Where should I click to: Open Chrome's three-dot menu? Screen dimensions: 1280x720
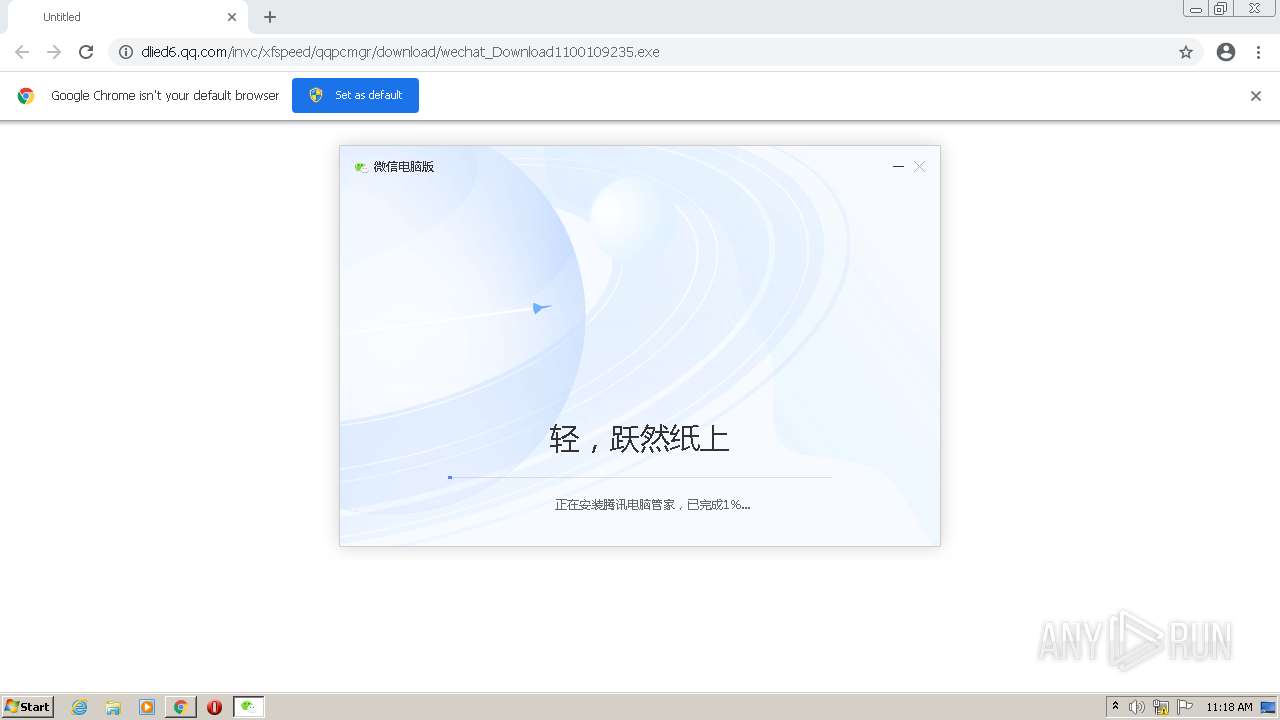coord(1258,52)
